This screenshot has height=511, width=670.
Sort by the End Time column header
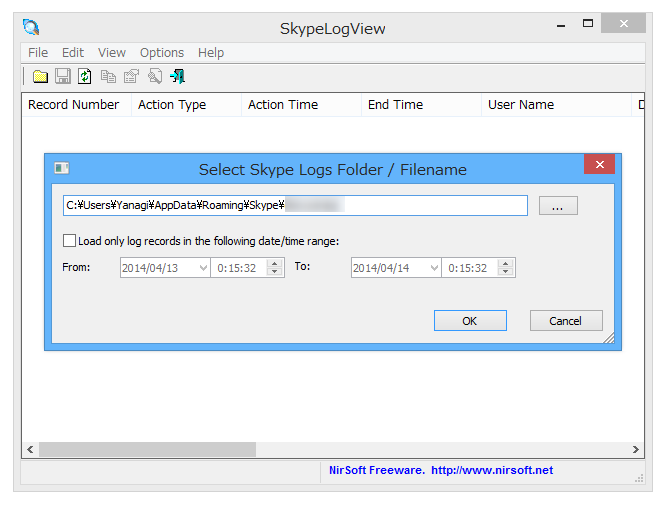point(421,105)
